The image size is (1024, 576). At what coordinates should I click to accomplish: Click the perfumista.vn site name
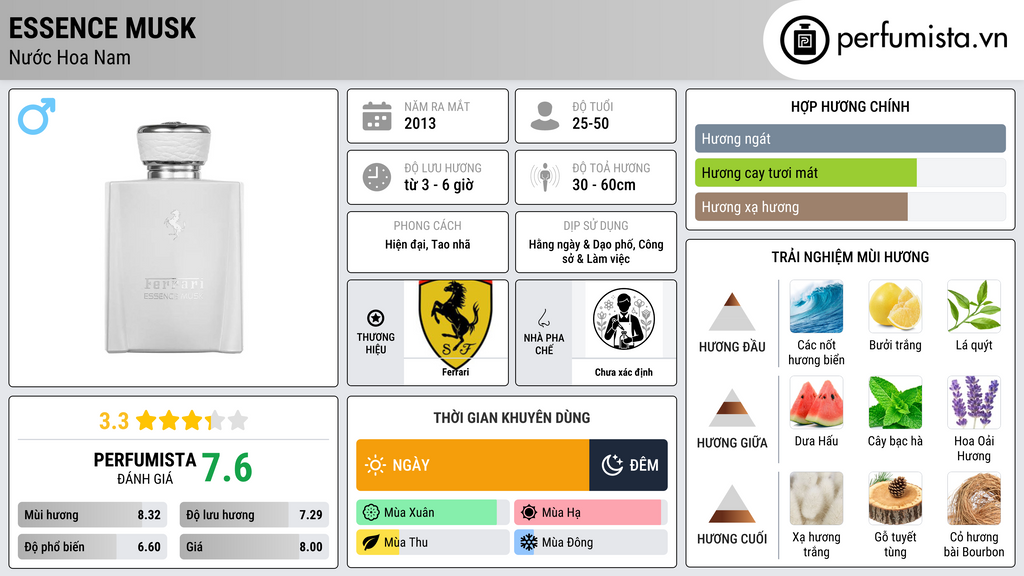(x=922, y=38)
